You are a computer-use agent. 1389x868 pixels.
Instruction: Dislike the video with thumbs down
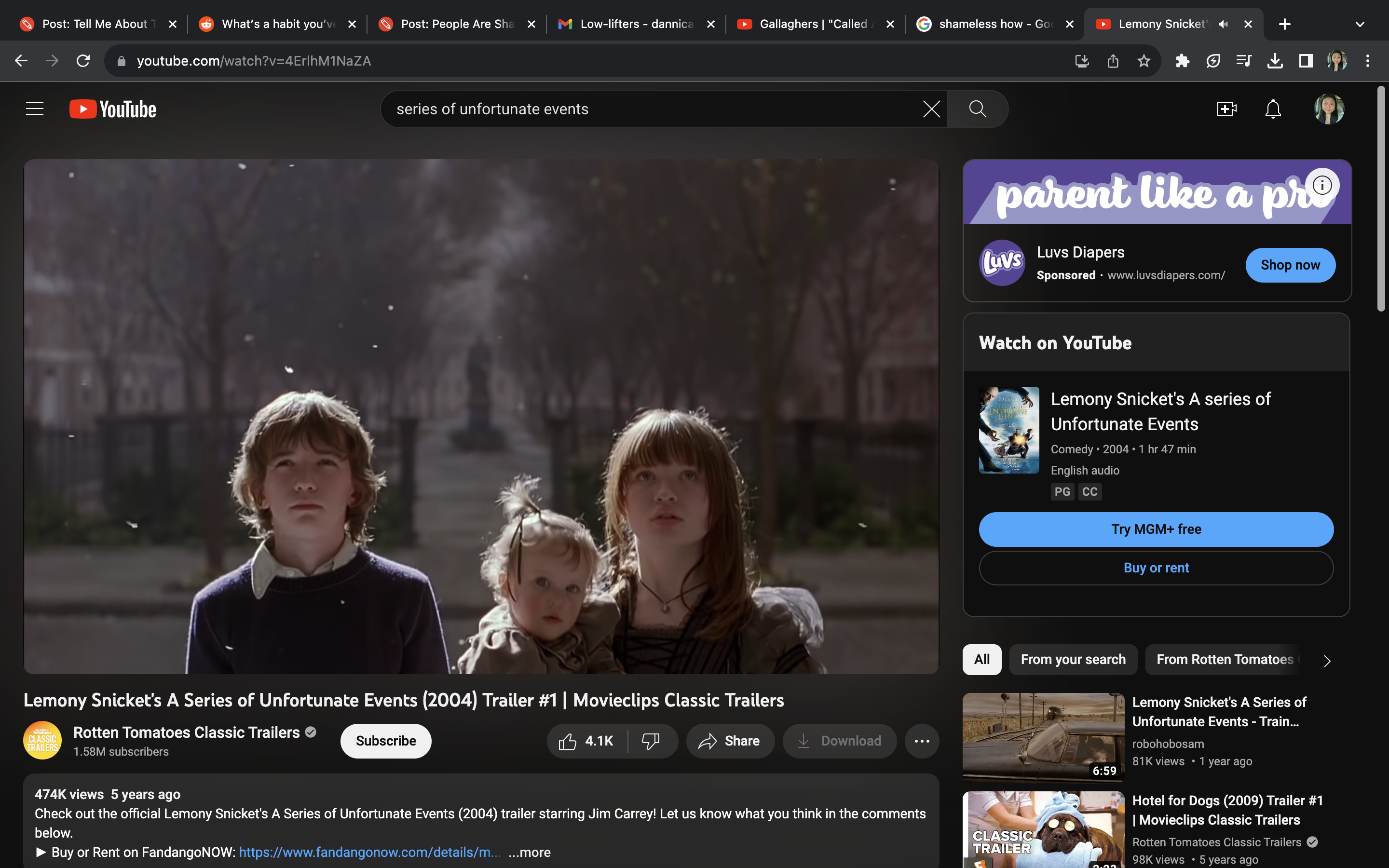tap(651, 741)
